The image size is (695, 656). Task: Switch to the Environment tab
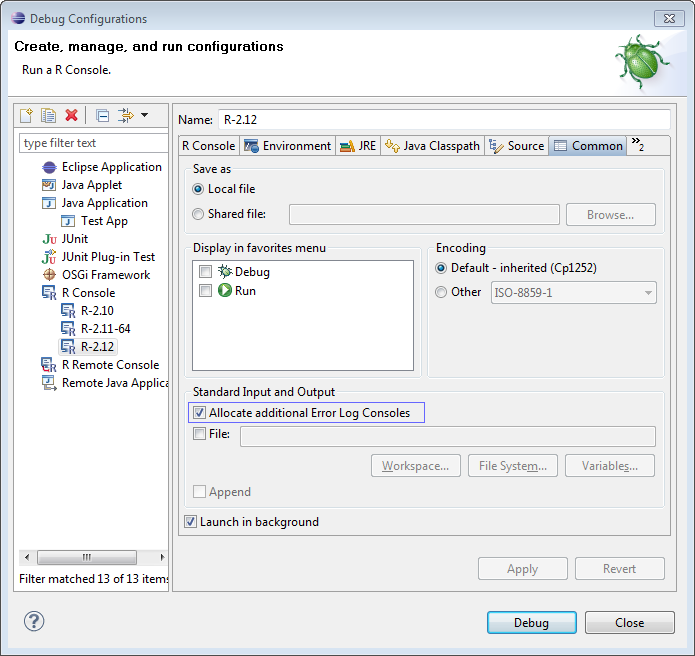(x=288, y=146)
